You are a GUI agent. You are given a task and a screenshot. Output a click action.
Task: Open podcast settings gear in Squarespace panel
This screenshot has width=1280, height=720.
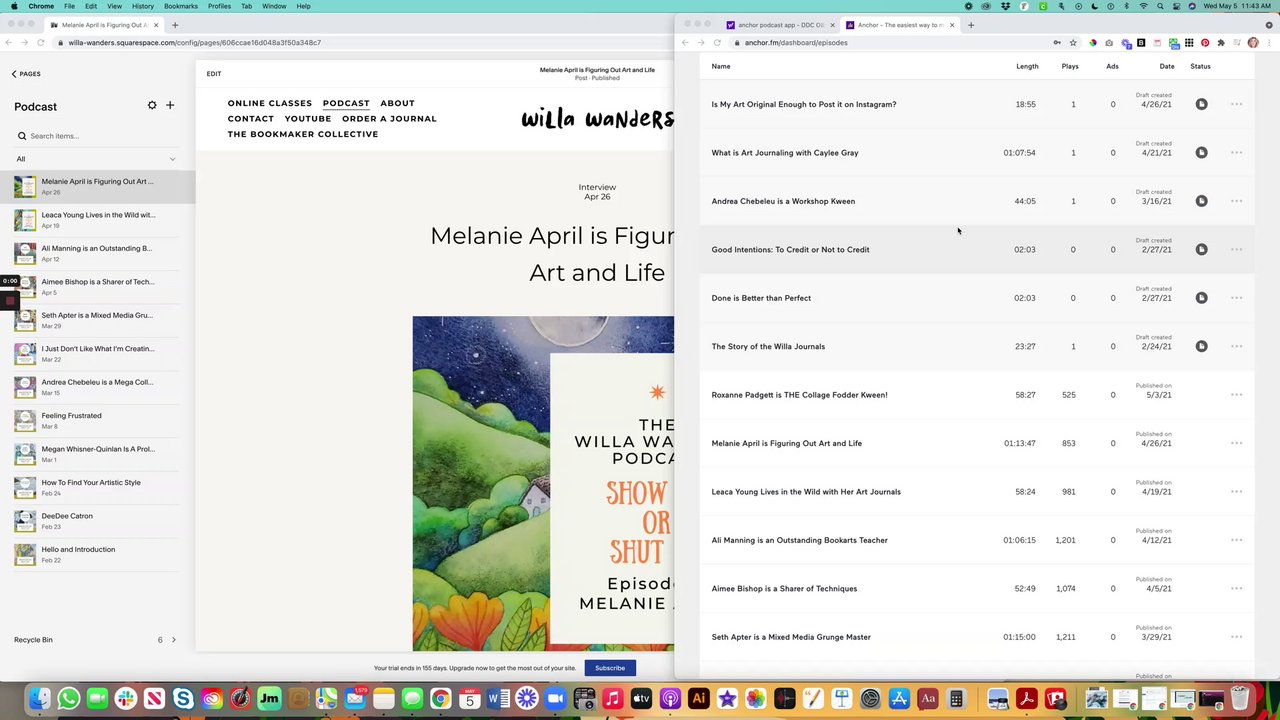tap(152, 105)
